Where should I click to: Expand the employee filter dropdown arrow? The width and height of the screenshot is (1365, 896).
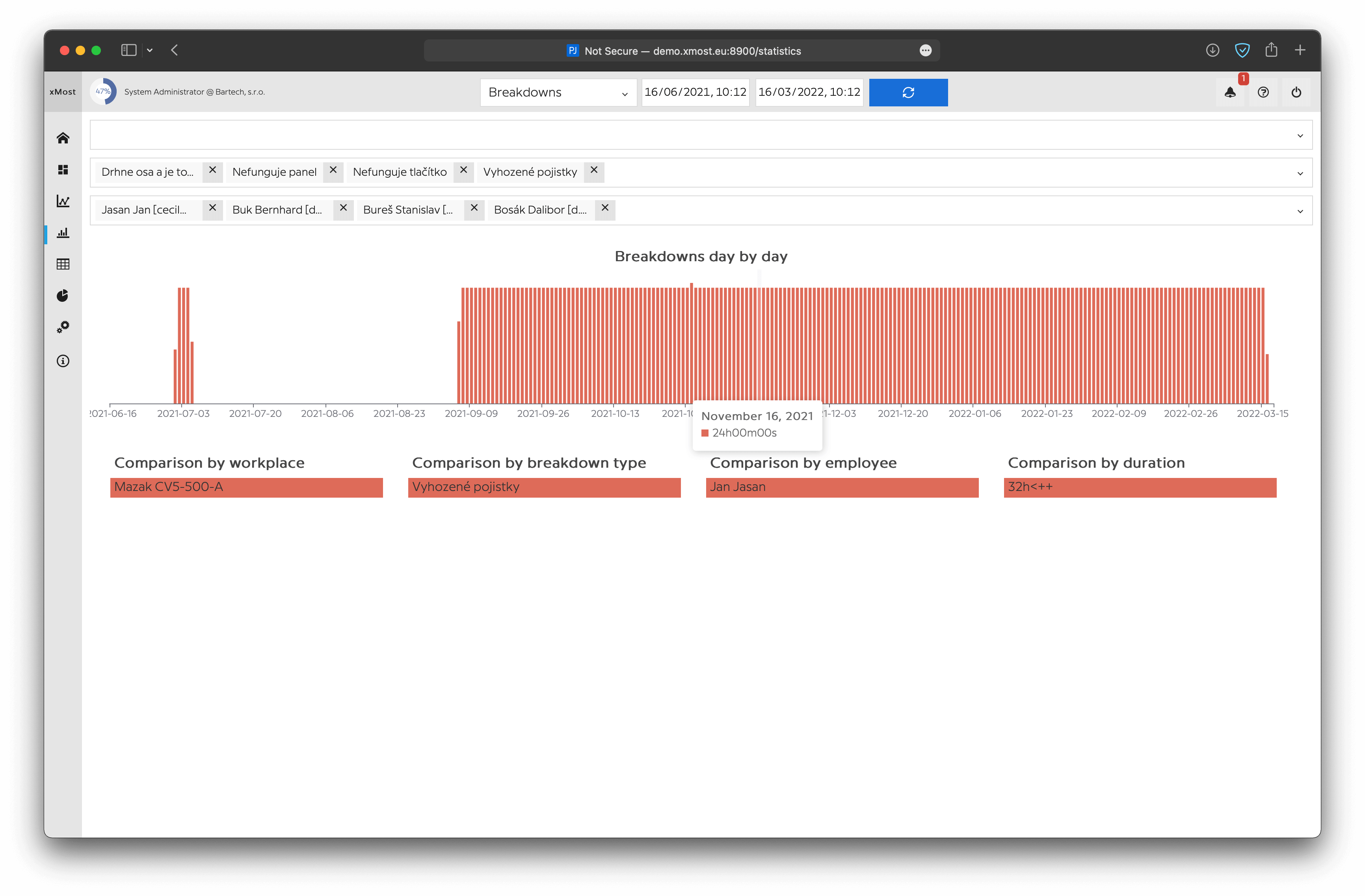pos(1300,211)
